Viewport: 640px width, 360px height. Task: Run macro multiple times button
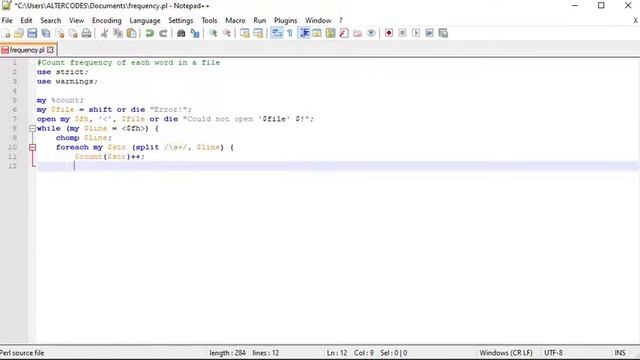point(429,33)
